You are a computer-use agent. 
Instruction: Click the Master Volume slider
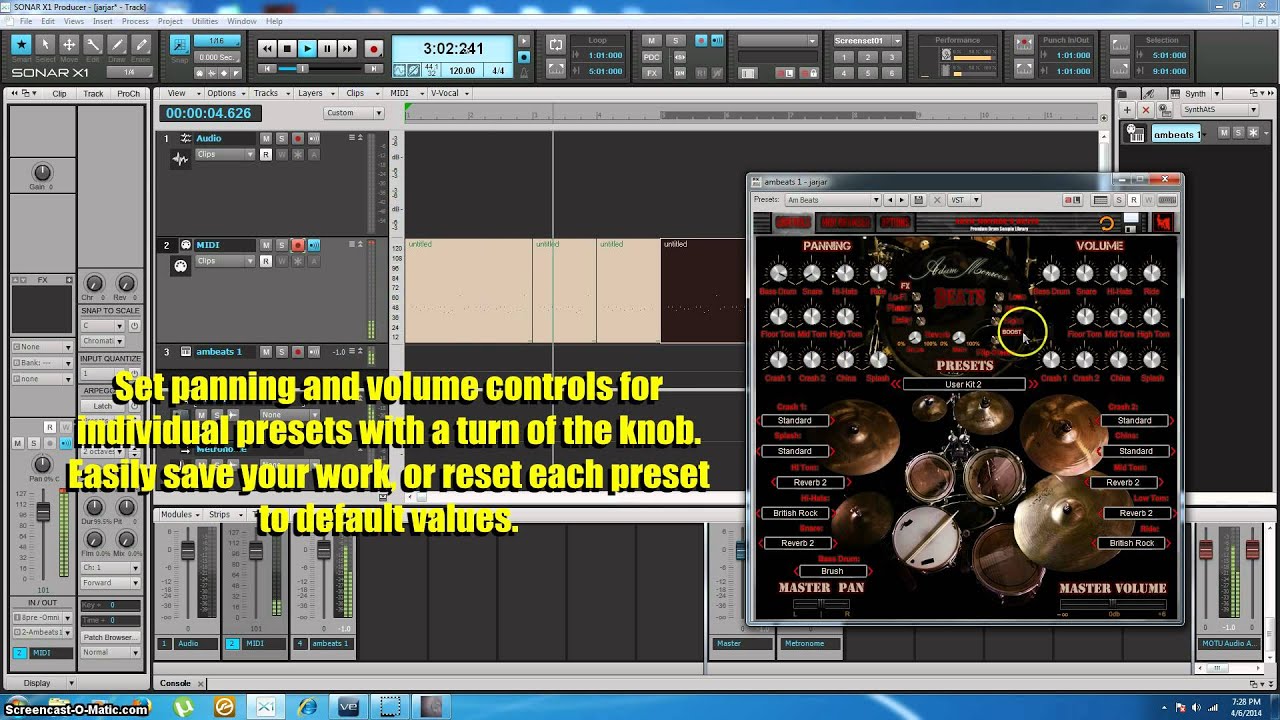tap(1113, 604)
